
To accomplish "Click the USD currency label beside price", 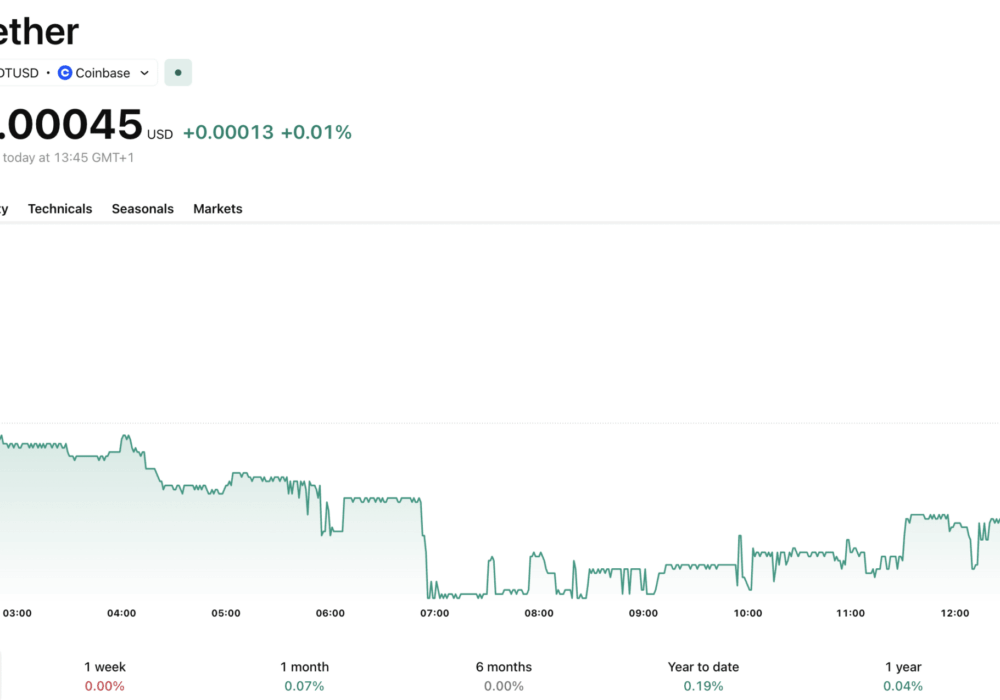I will pos(160,135).
